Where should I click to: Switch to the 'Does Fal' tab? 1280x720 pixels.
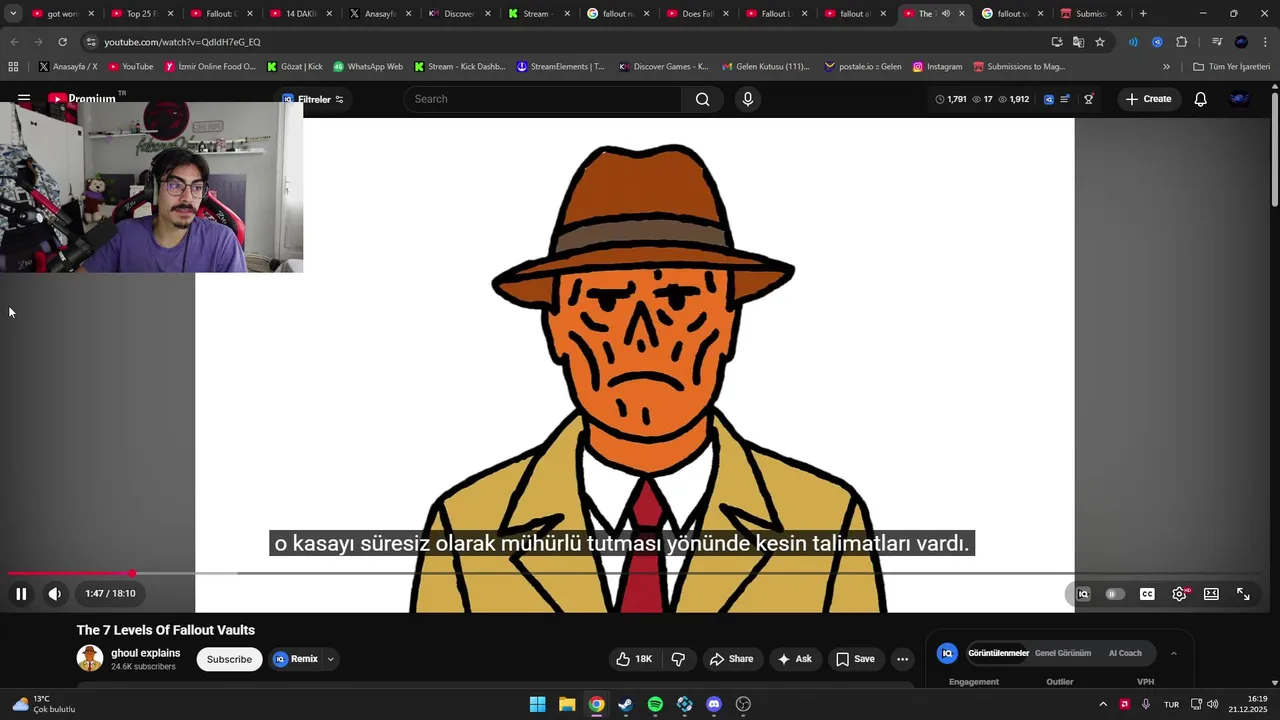pyautogui.click(x=697, y=14)
